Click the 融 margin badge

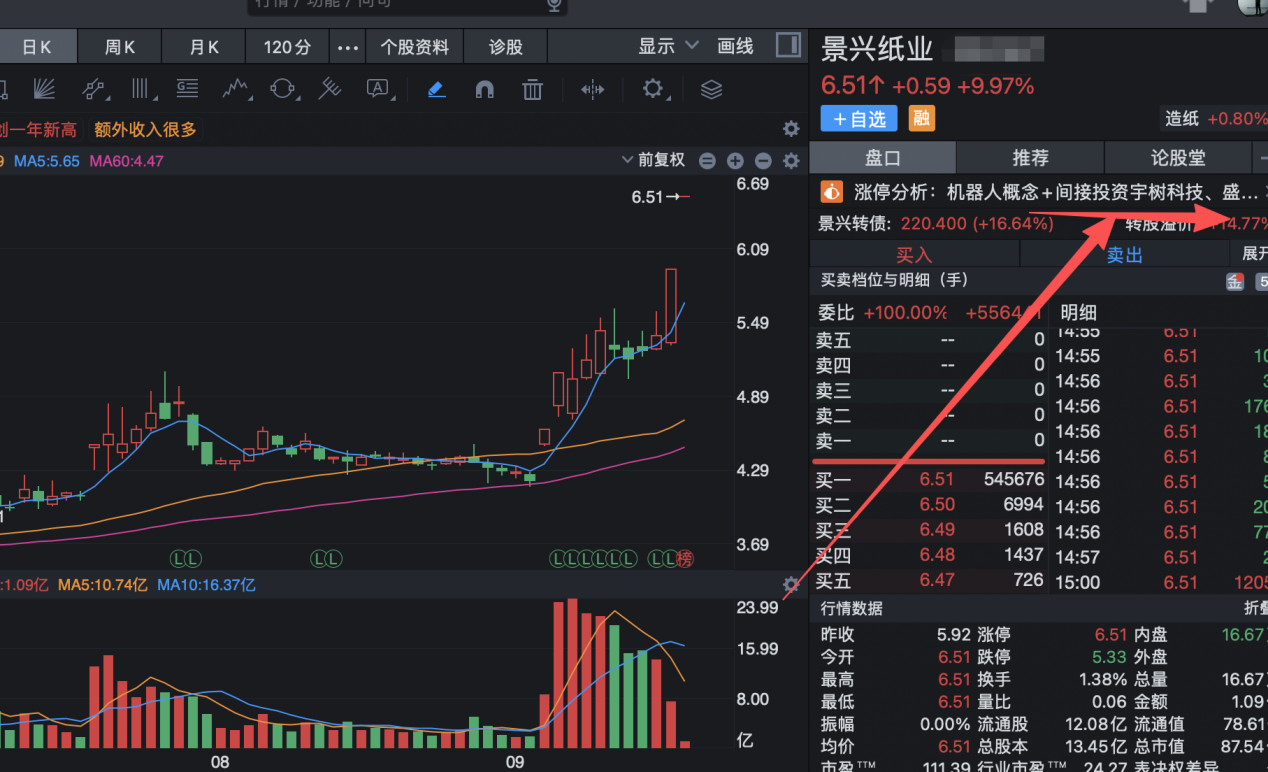click(921, 118)
